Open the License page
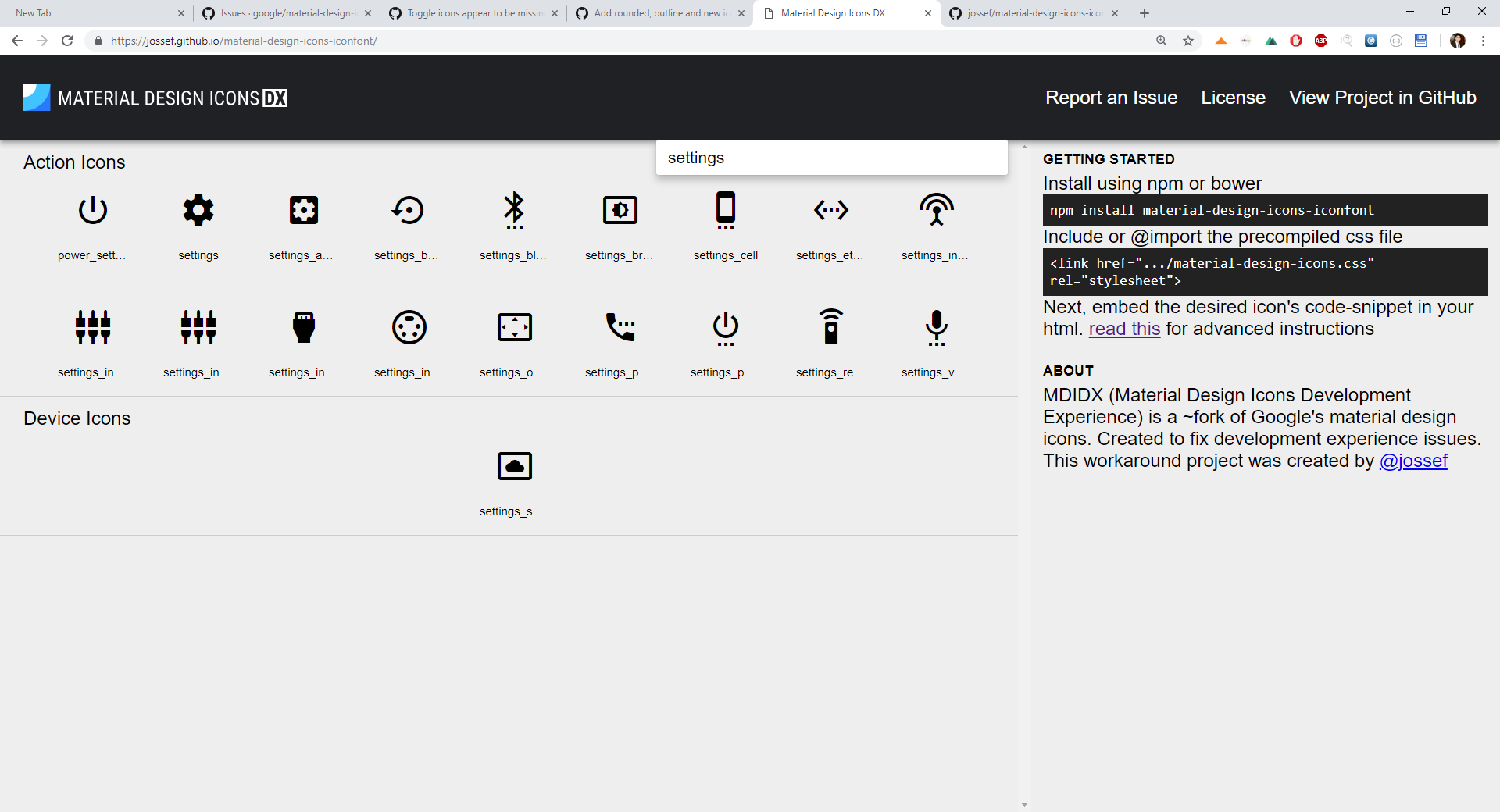Viewport: 1500px width, 812px height. [x=1233, y=97]
